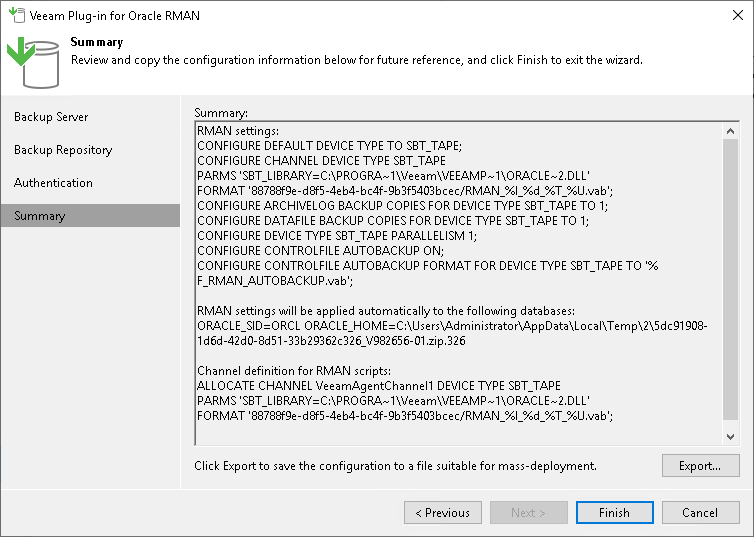The width and height of the screenshot is (754, 537).
Task: Click the 'Click Export to save the configuration' text
Action: click(395, 466)
